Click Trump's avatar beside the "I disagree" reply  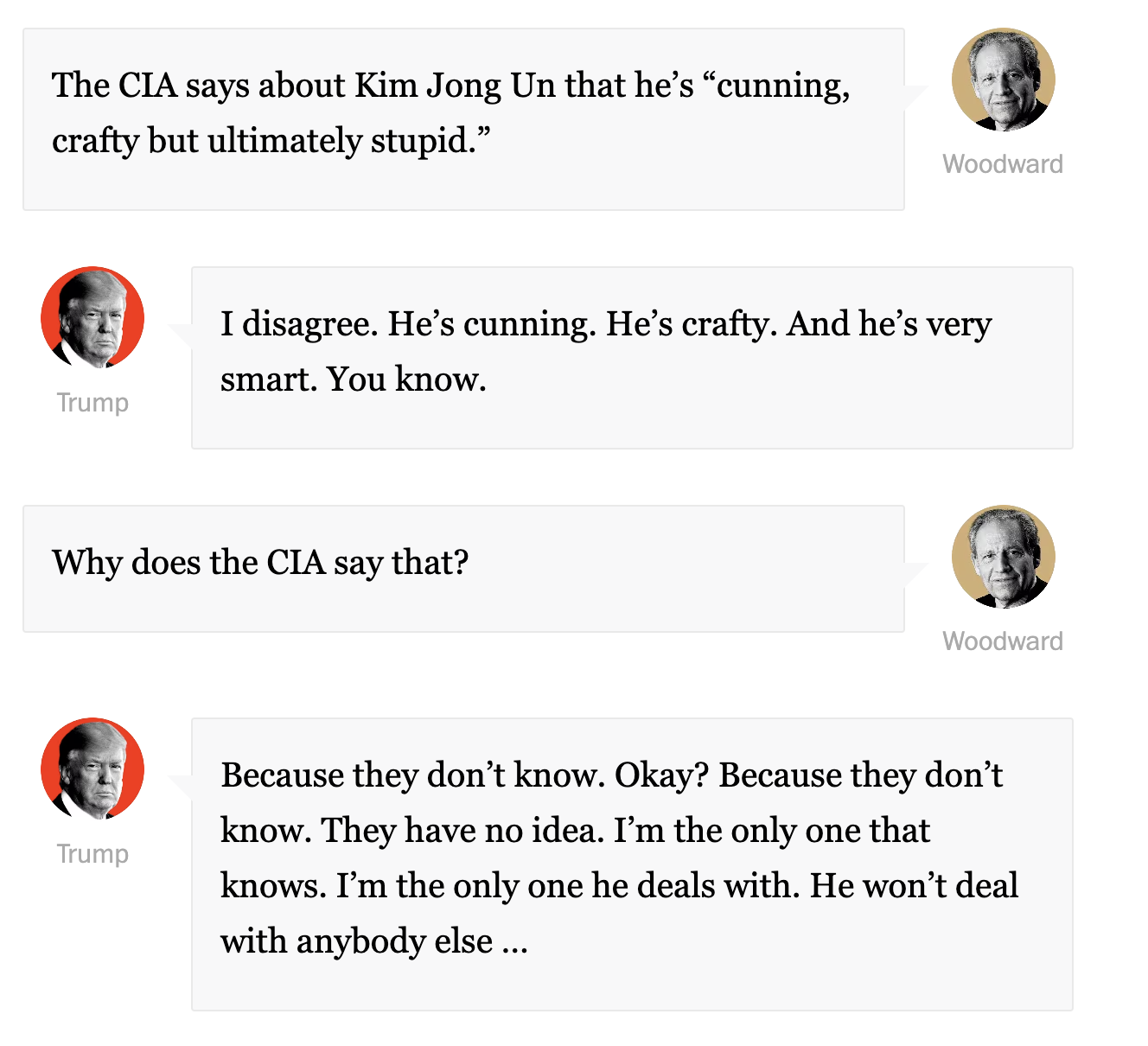[x=92, y=318]
